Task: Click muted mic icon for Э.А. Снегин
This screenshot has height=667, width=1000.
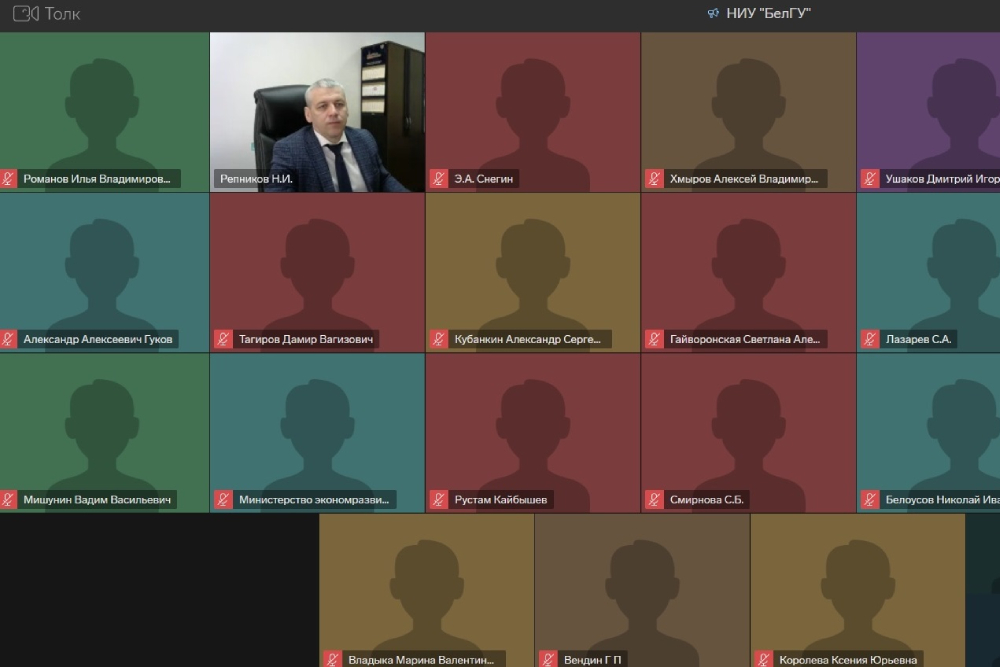Action: (x=439, y=179)
